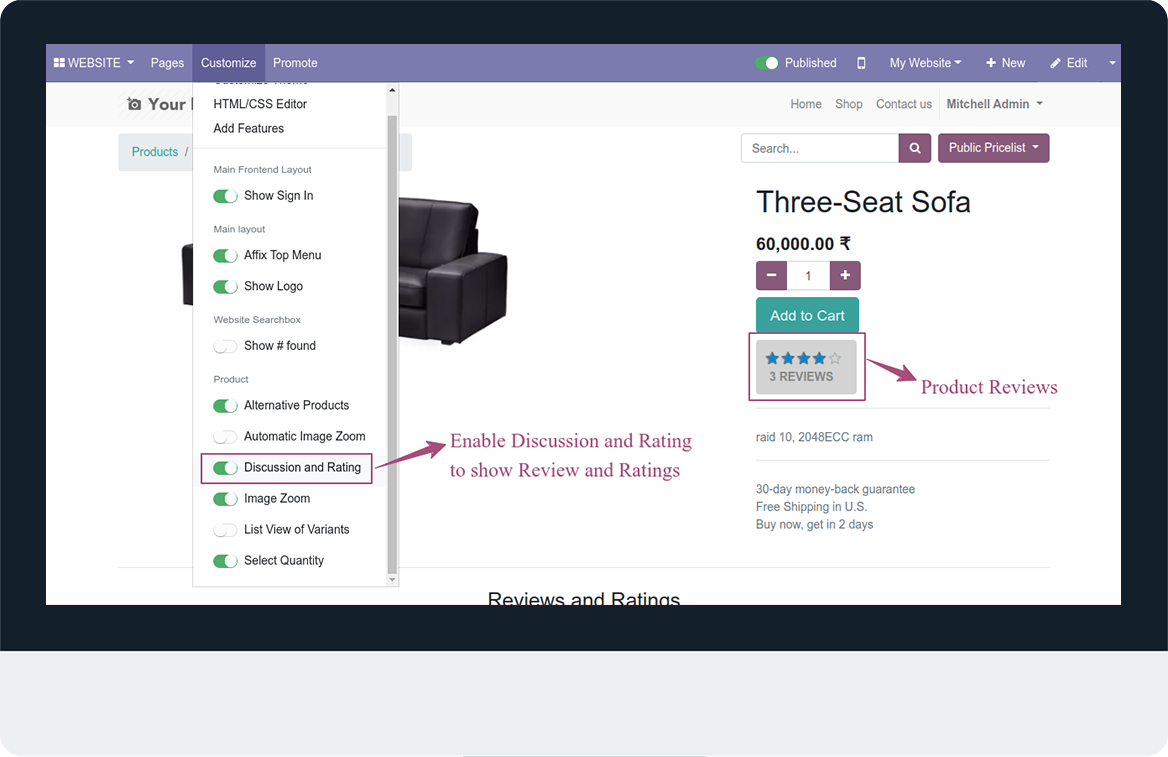1168x757 pixels.
Task: Increase quantity with the plus button
Action: click(x=845, y=276)
